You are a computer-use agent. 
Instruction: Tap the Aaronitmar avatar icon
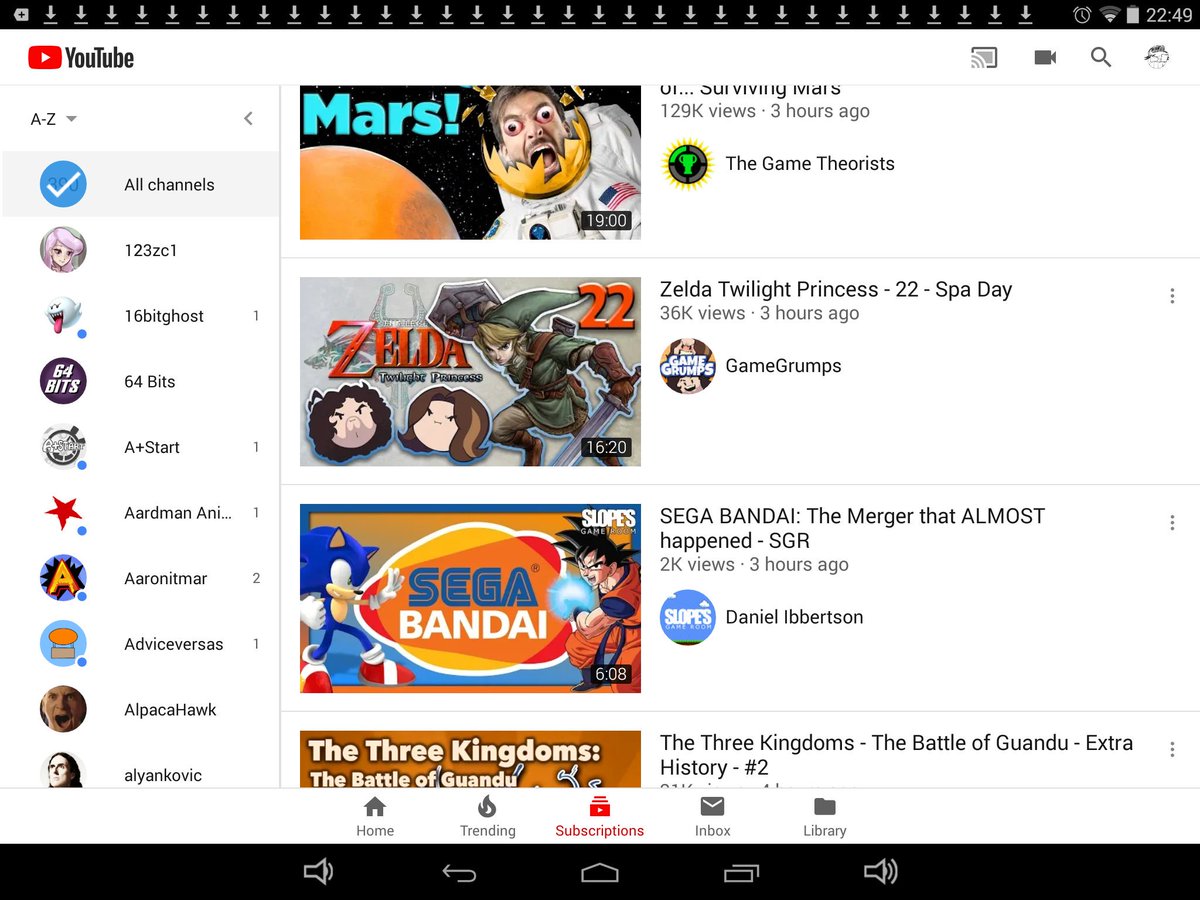63,578
